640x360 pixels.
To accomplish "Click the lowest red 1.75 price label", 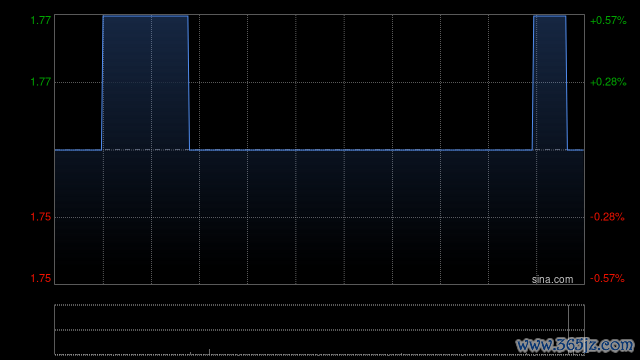I will [41, 278].
